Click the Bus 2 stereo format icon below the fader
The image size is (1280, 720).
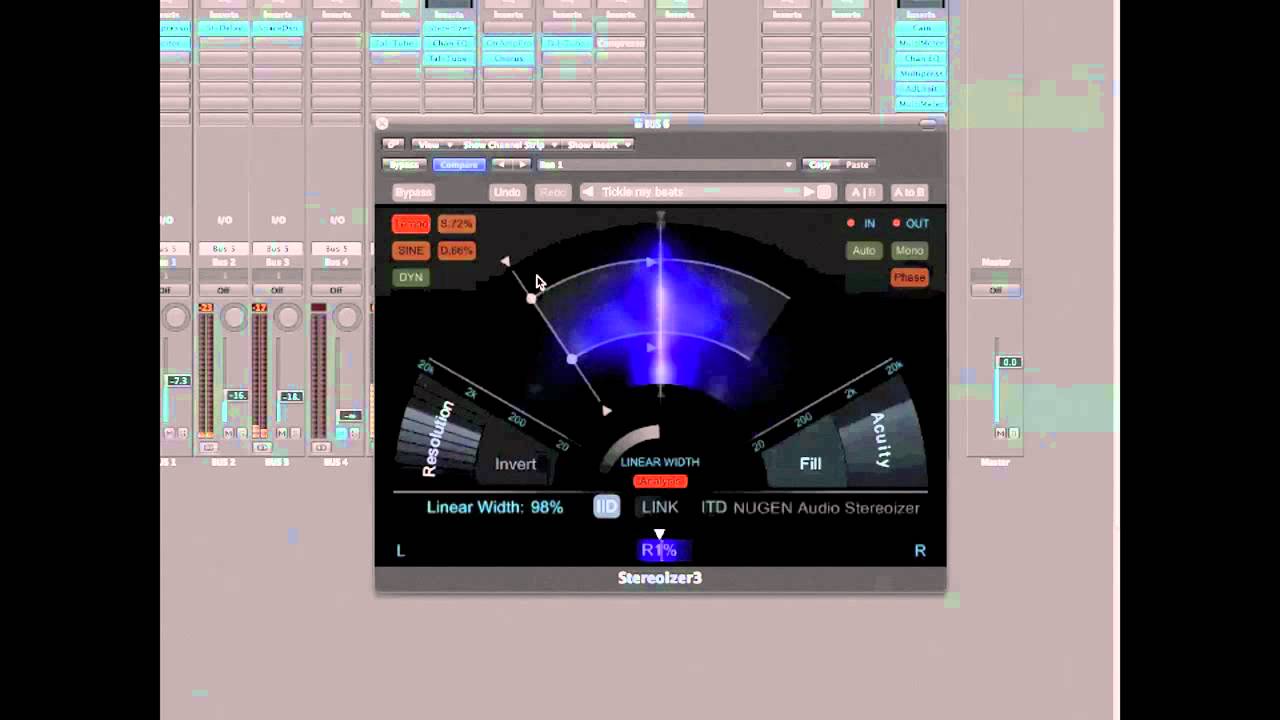coord(208,447)
